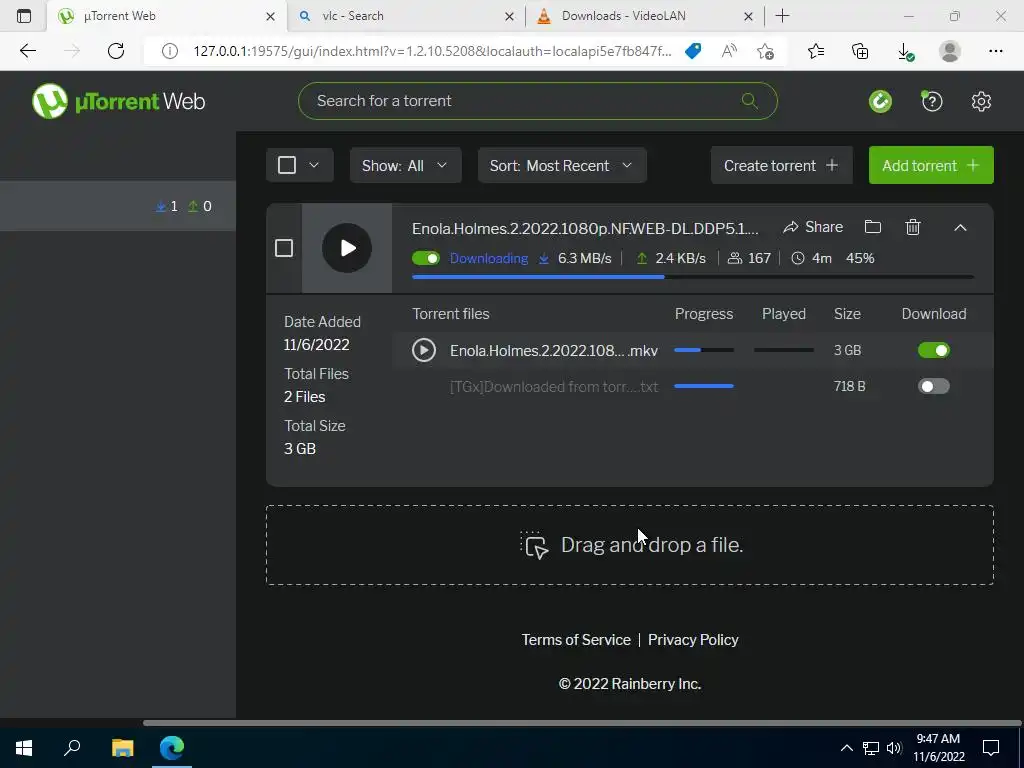Viewport: 1024px width, 768px height.
Task: Click the address bar URL
Action: (432, 51)
